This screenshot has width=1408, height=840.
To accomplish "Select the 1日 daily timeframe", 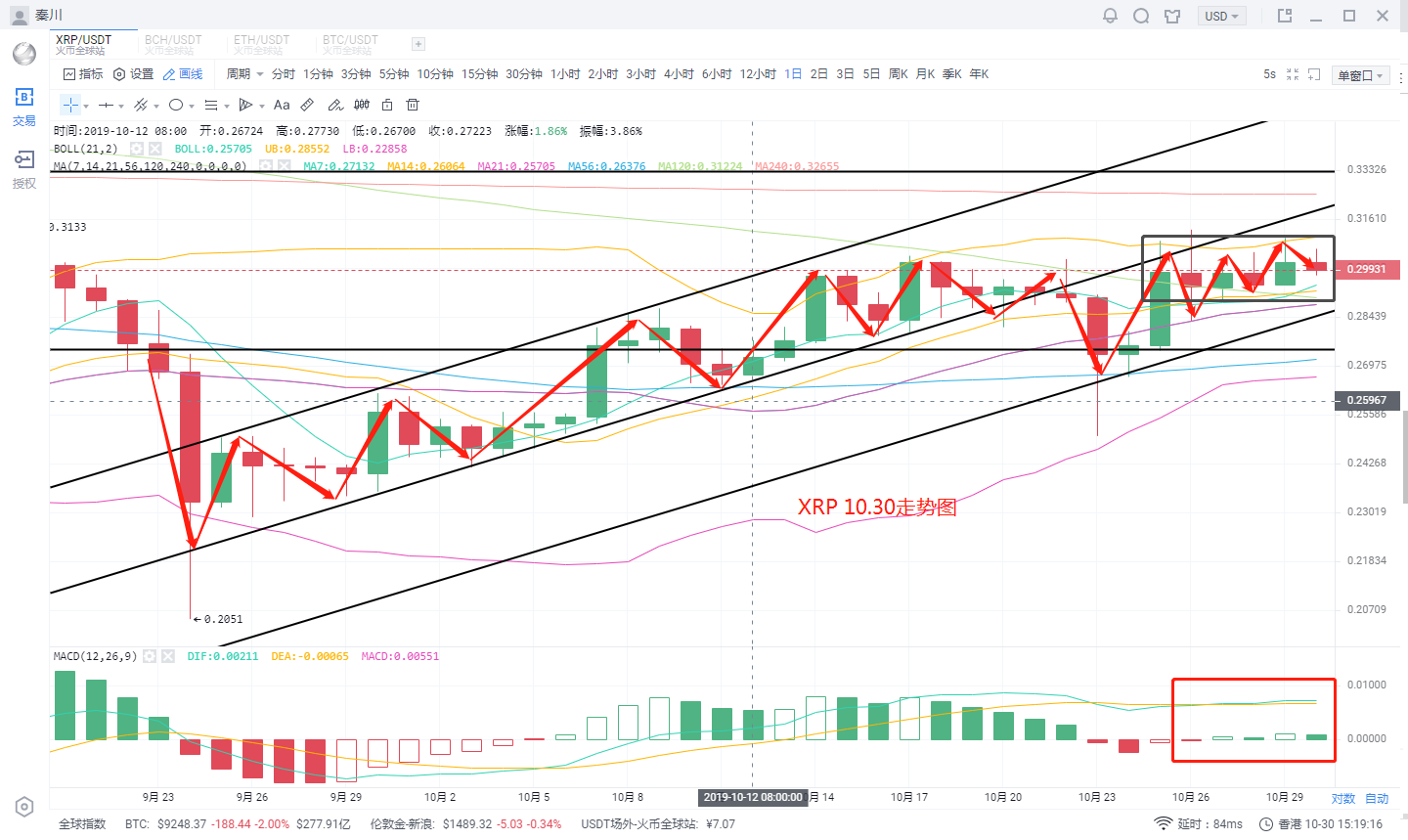I will pyautogui.click(x=793, y=74).
